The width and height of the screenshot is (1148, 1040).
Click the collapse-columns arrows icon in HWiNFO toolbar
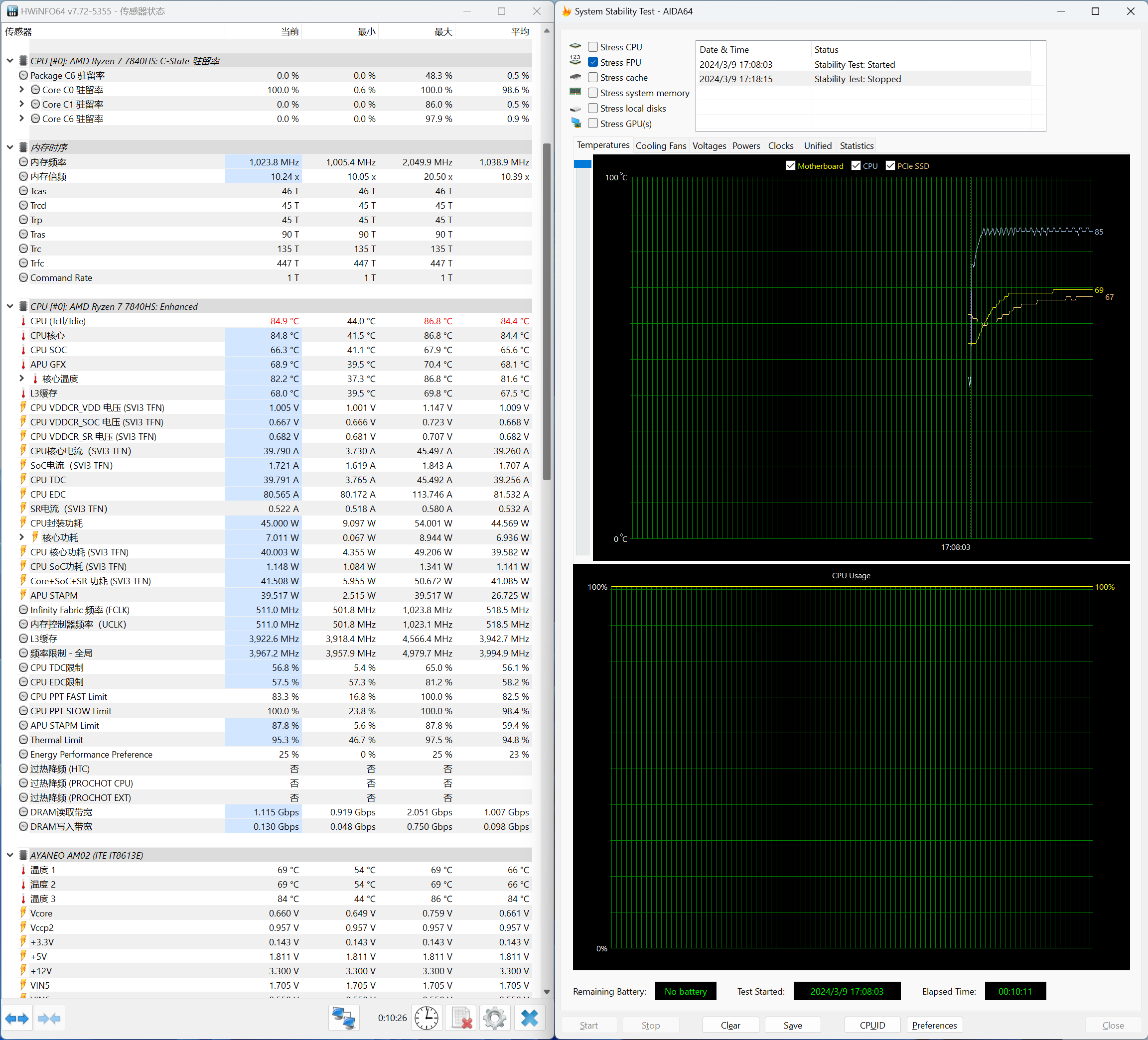(49, 1019)
